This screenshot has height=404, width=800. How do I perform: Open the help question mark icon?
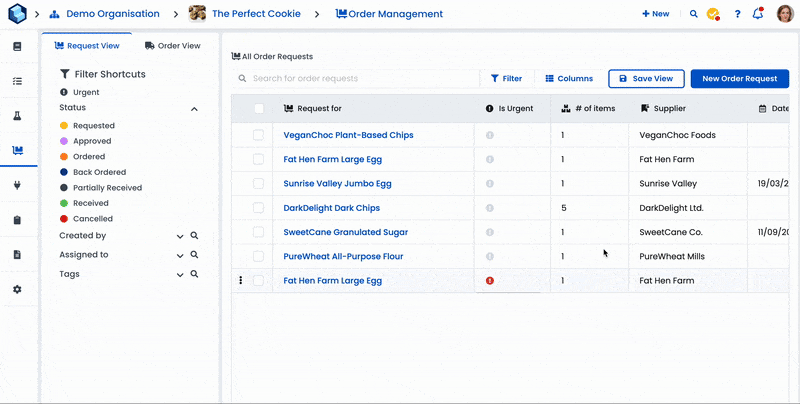coord(738,14)
